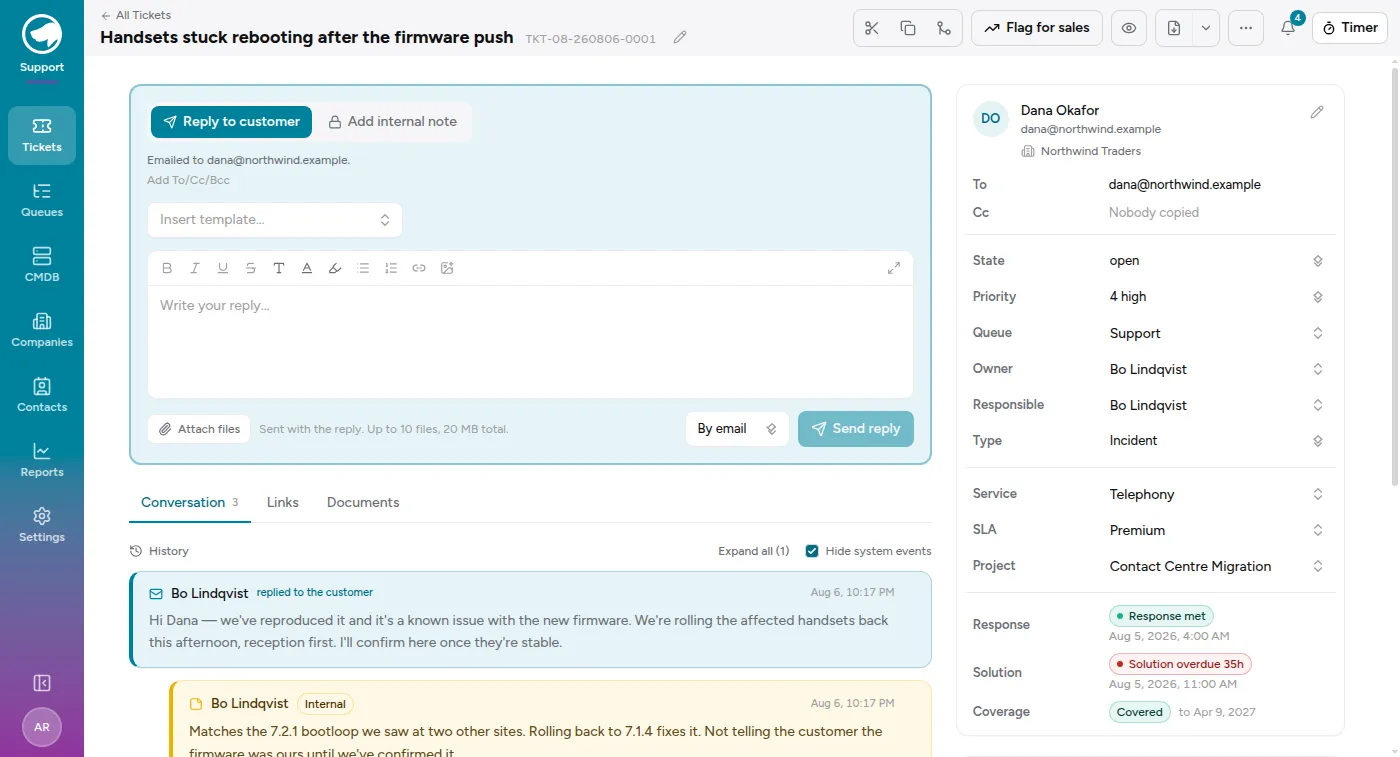The width and height of the screenshot is (1400, 757).
Task: Open export options dropdown arrow
Action: (1206, 28)
